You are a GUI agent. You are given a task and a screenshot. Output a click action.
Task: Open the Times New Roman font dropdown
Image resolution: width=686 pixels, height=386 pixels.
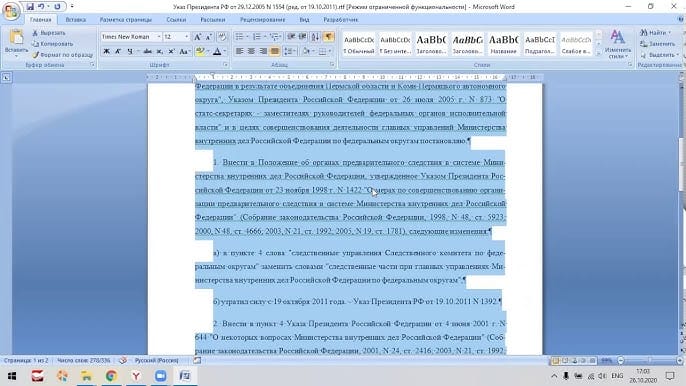(x=158, y=37)
